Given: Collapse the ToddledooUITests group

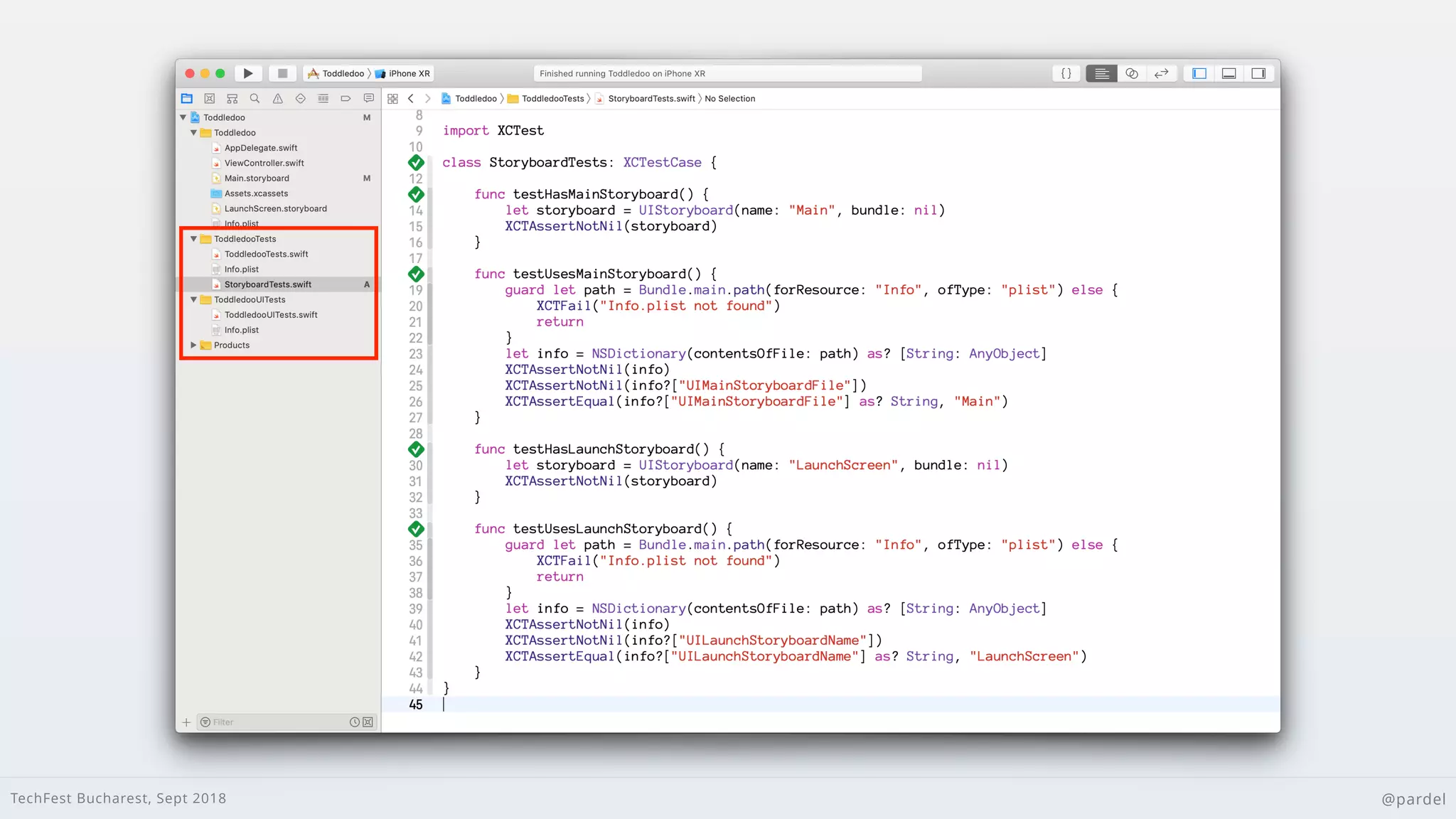Looking at the screenshot, I should pyautogui.click(x=193, y=300).
